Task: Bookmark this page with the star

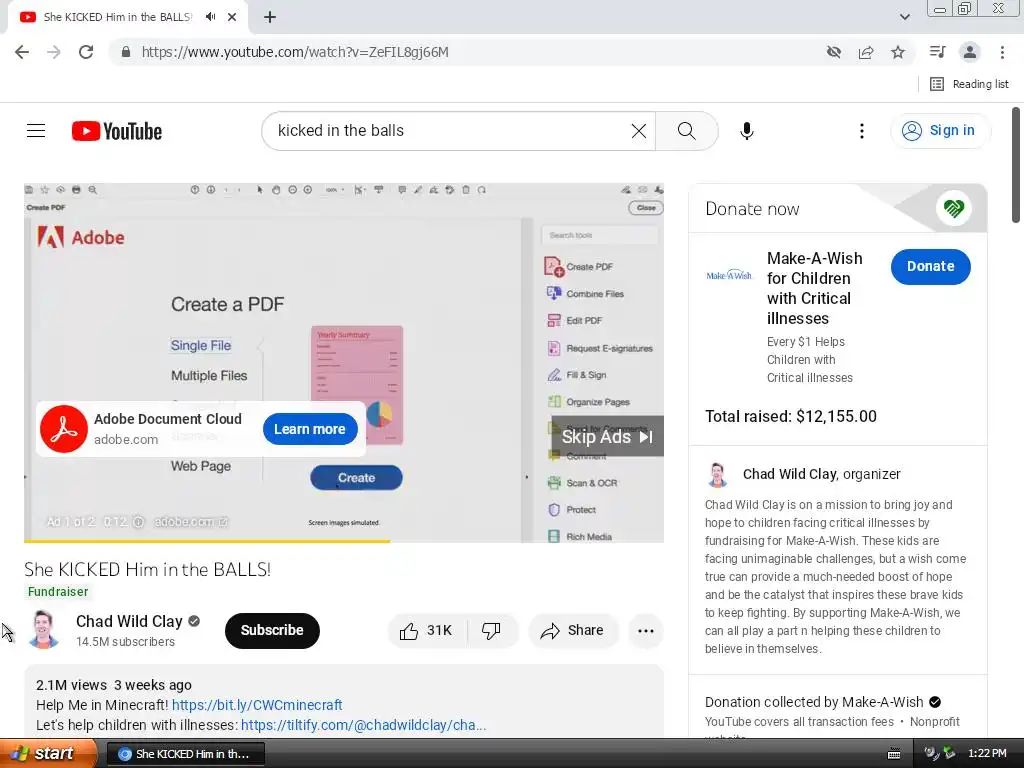Action: [898, 52]
